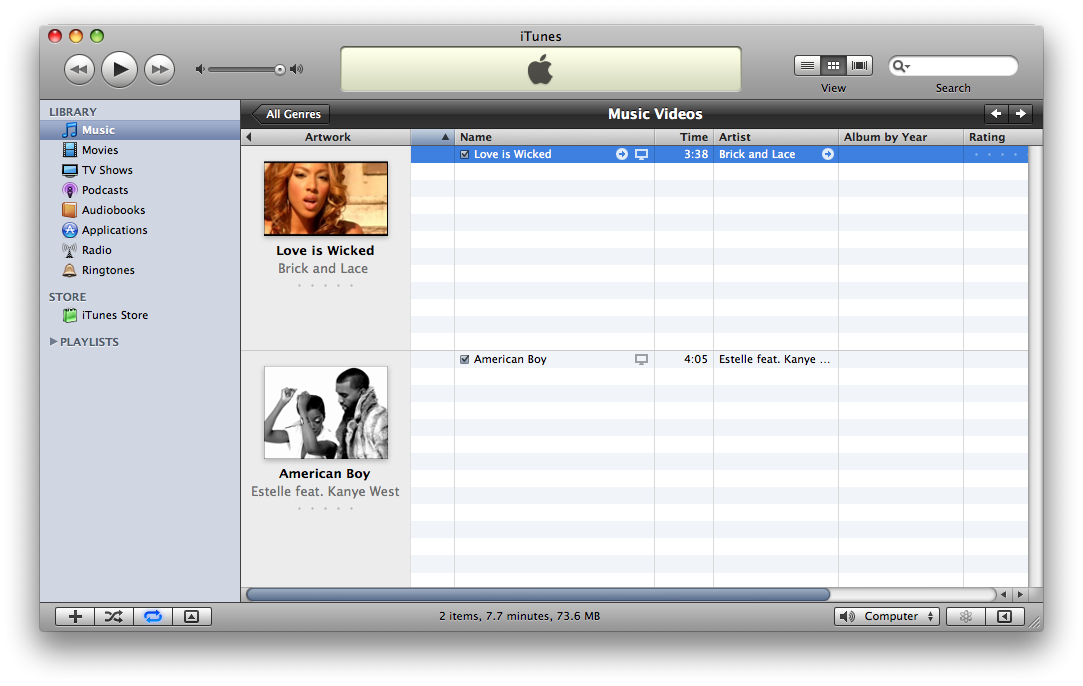Open the Computer speaker output dropdown
Screen dimensions: 1083x686
[x=886, y=616]
